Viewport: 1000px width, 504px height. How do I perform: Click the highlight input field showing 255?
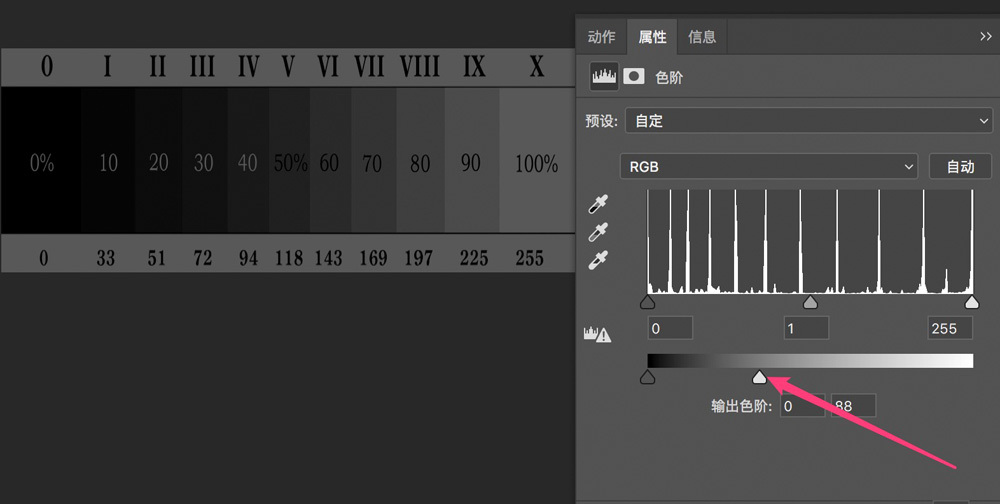(950, 329)
